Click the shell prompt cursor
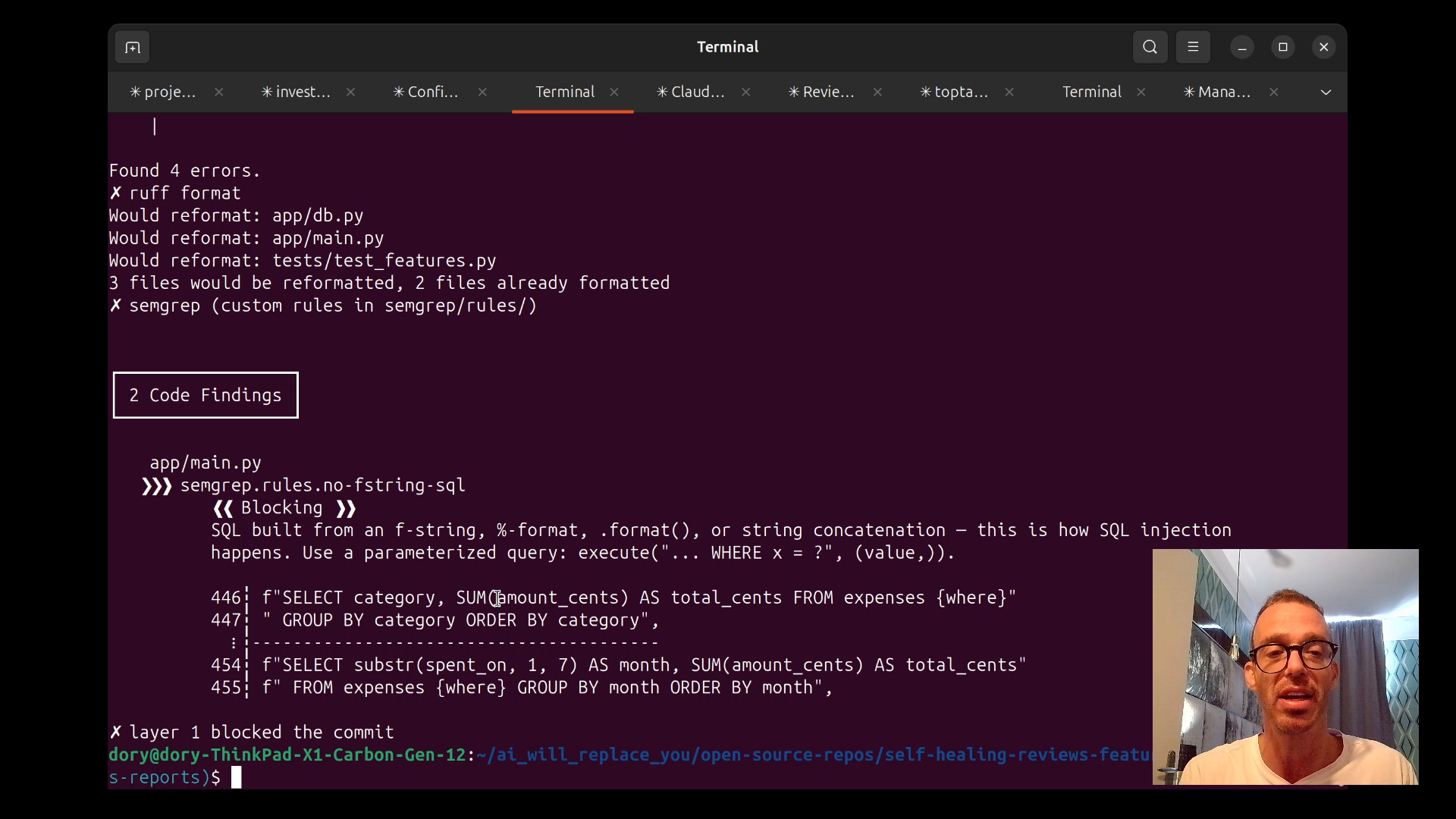 [237, 777]
